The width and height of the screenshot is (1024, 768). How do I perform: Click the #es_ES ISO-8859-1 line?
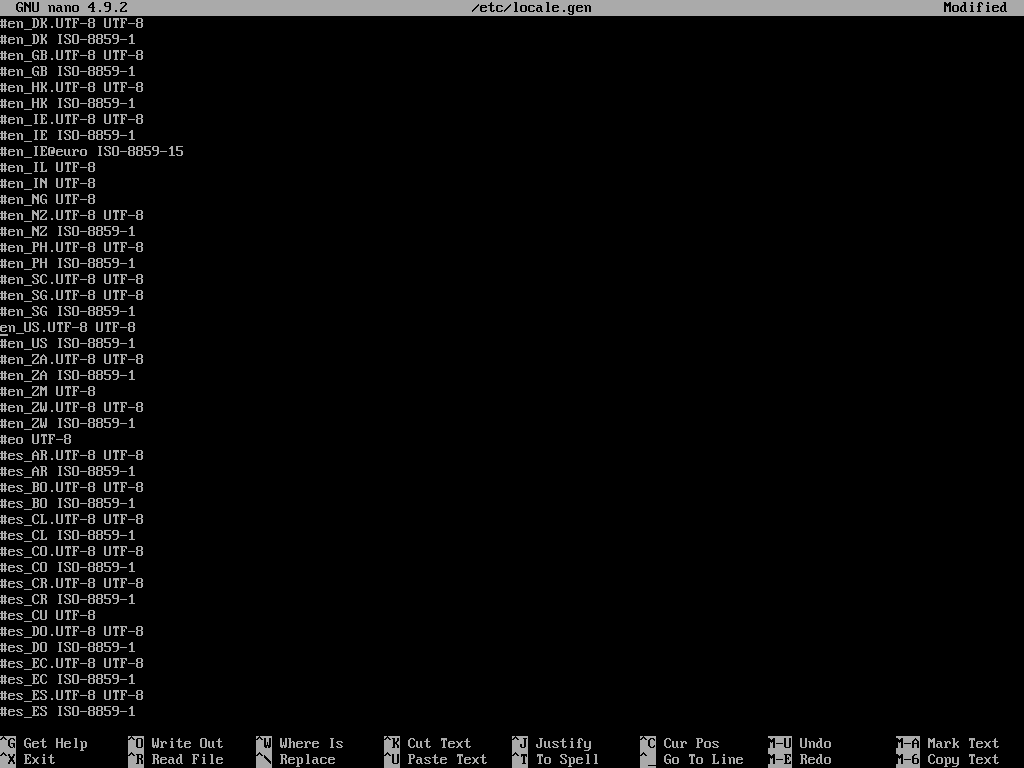(x=68, y=711)
